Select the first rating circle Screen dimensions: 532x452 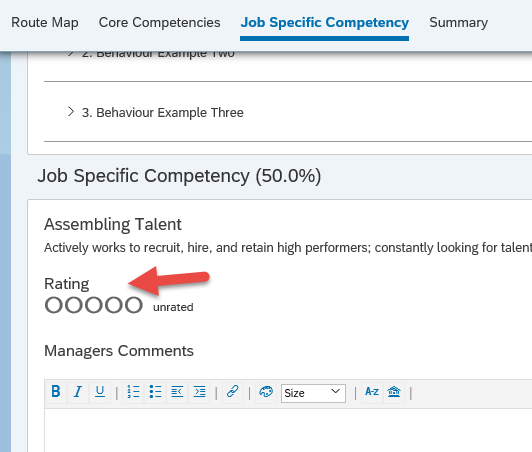54,305
